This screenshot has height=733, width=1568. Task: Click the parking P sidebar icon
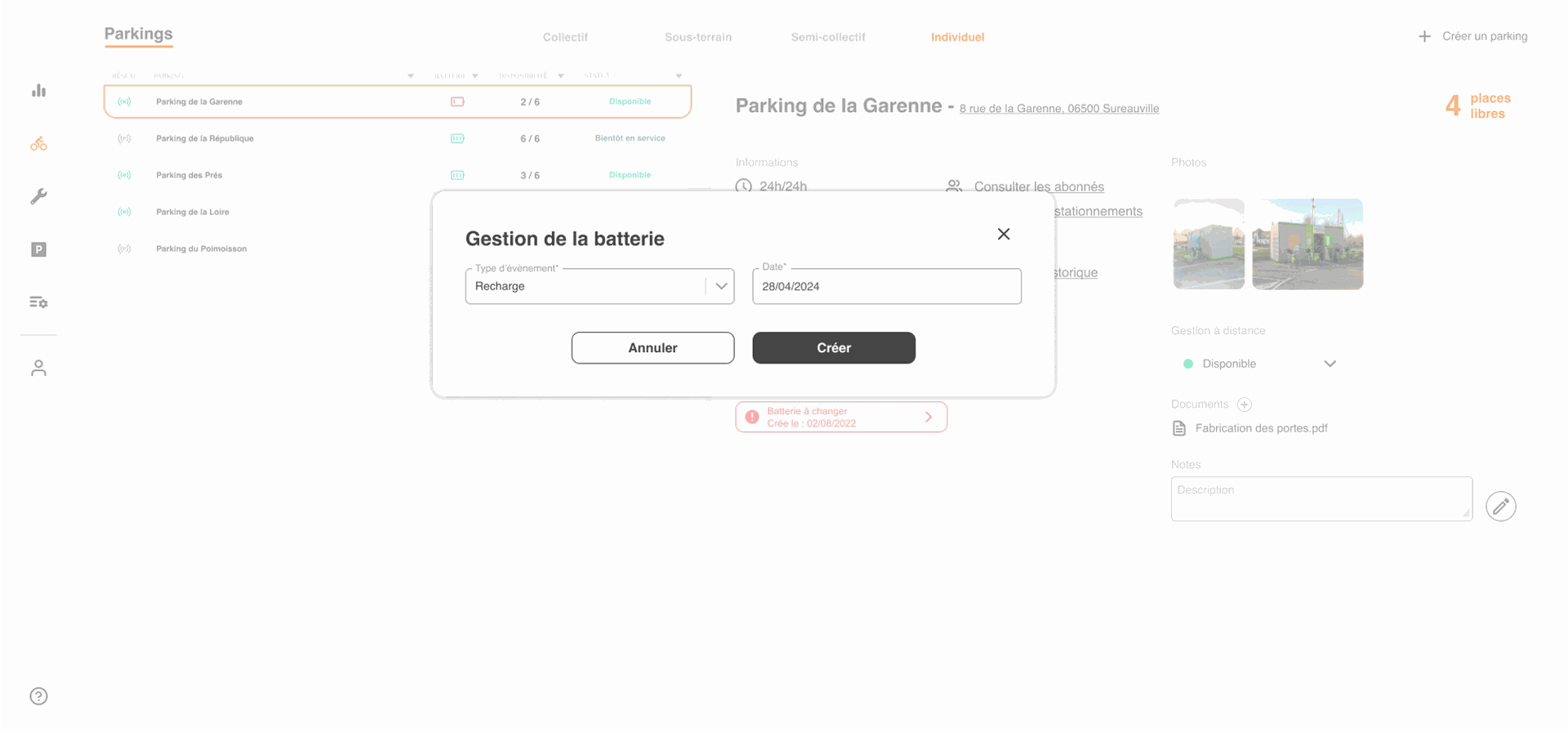pyautogui.click(x=38, y=249)
